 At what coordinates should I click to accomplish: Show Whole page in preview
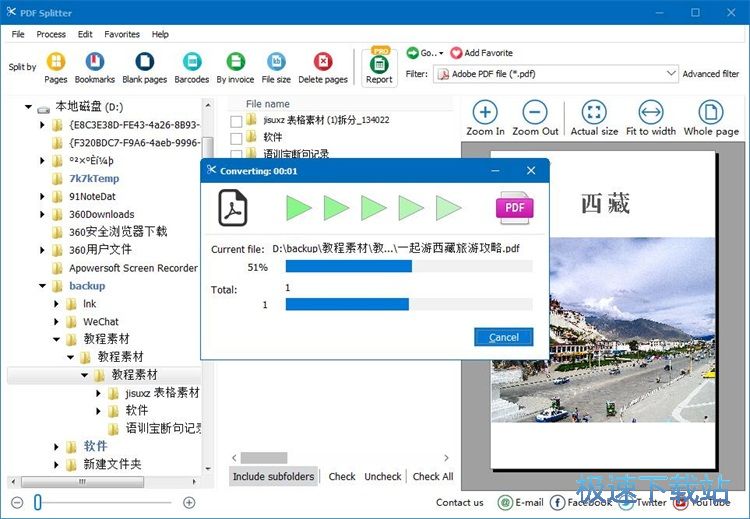tap(711, 118)
